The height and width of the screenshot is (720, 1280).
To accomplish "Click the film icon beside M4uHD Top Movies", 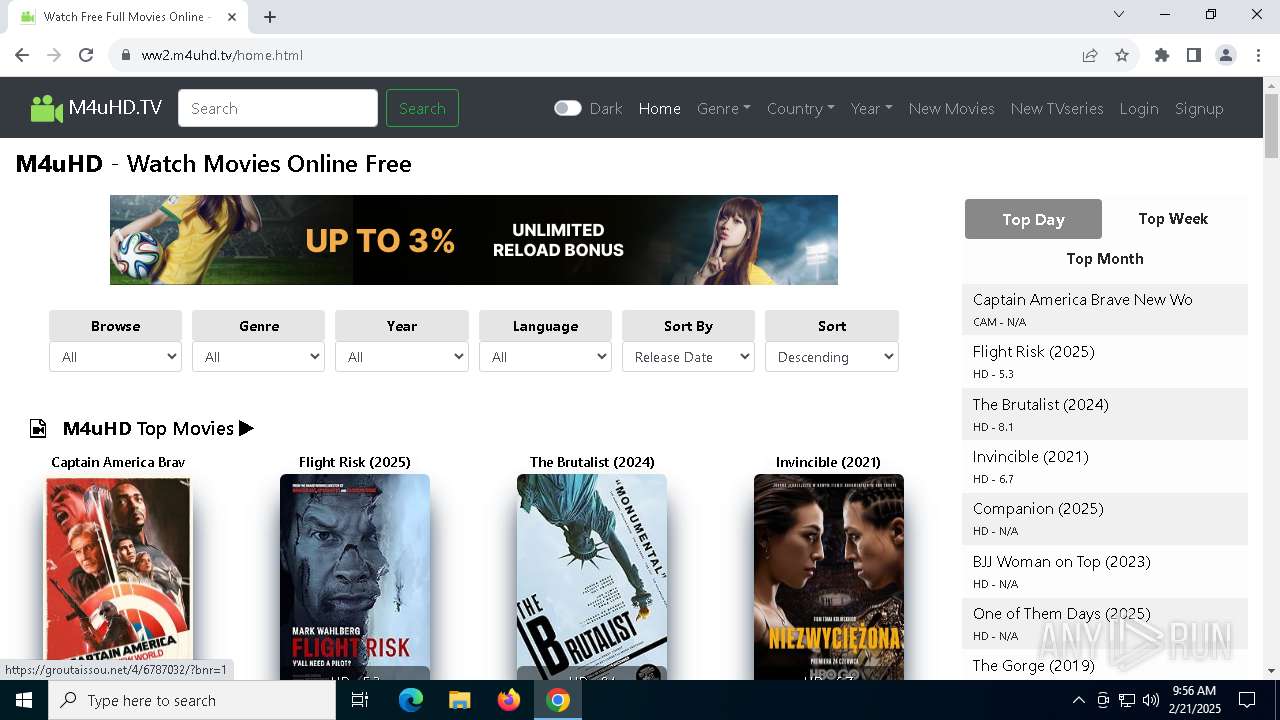I will pos(38,428).
